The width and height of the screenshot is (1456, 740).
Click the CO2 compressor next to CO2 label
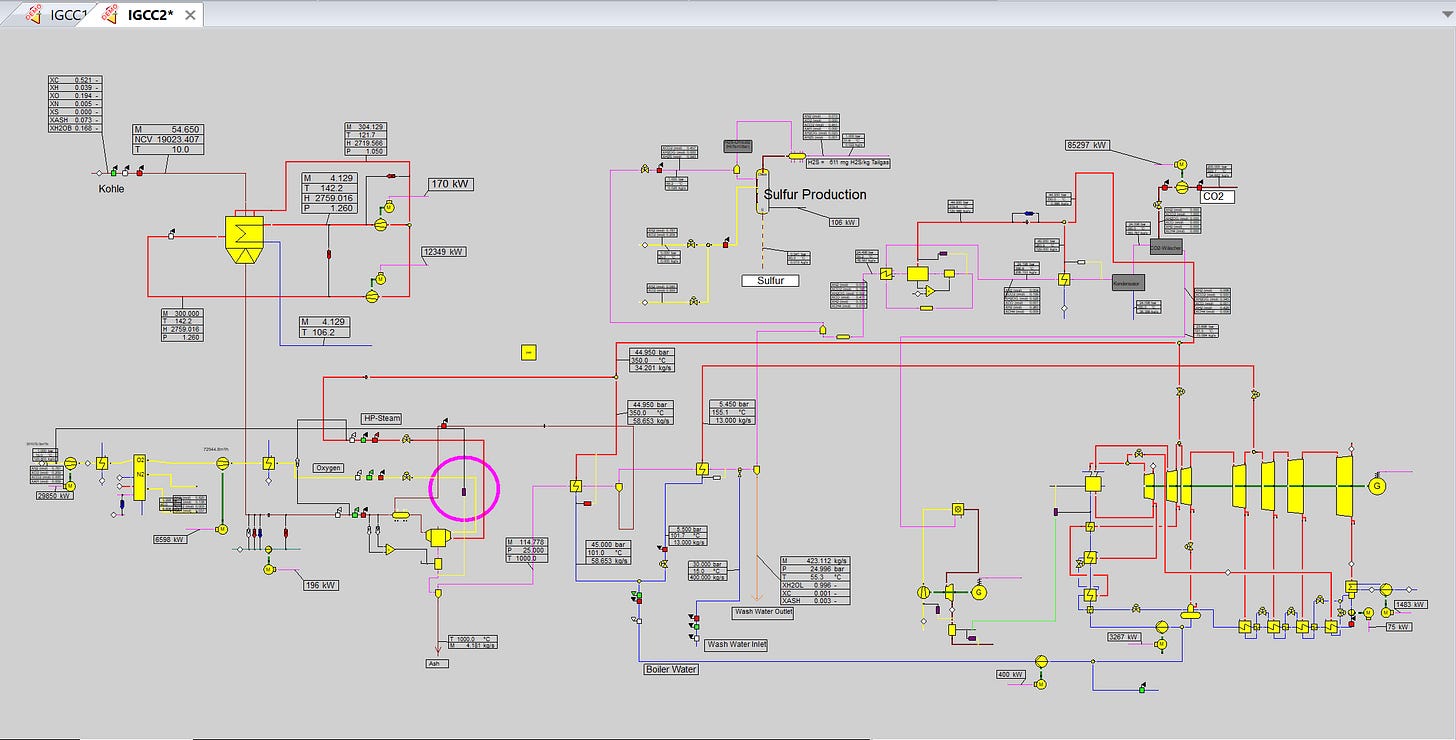pos(1181,186)
